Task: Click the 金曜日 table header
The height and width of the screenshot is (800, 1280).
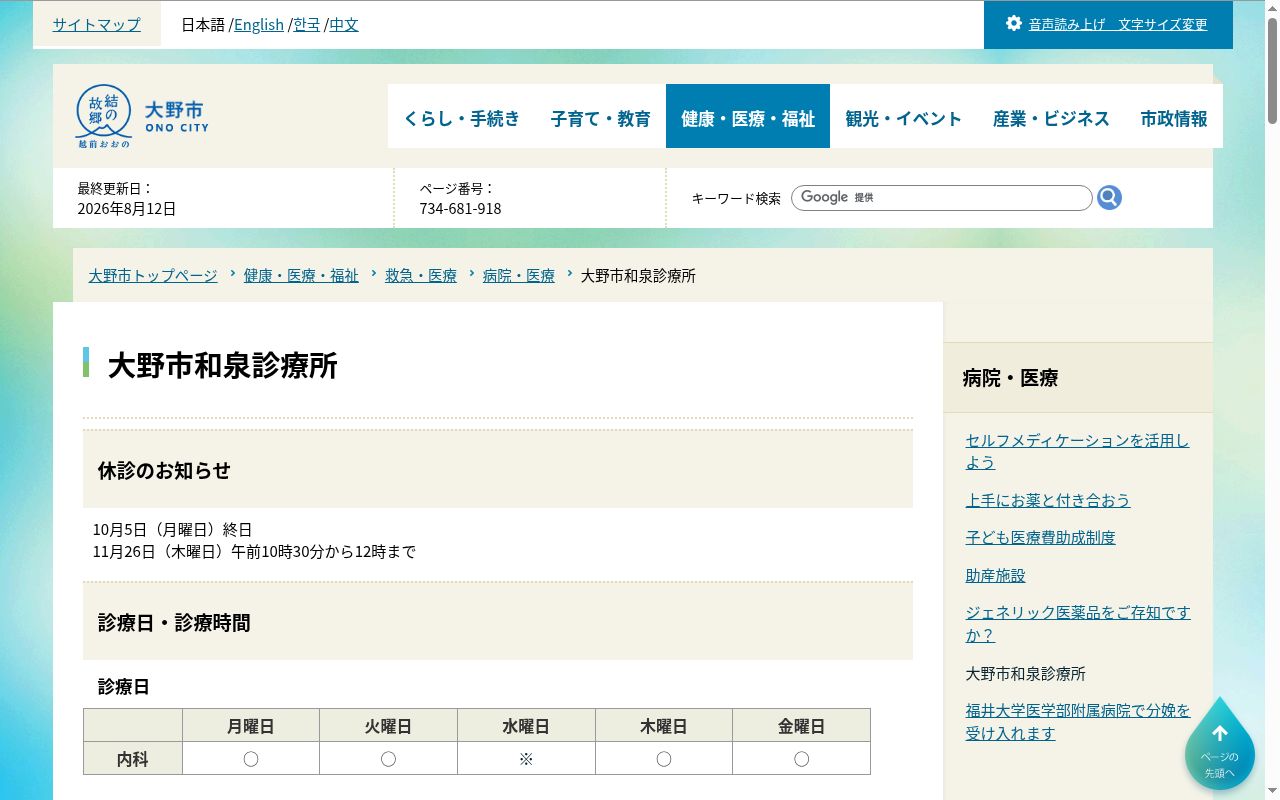Action: click(801, 726)
